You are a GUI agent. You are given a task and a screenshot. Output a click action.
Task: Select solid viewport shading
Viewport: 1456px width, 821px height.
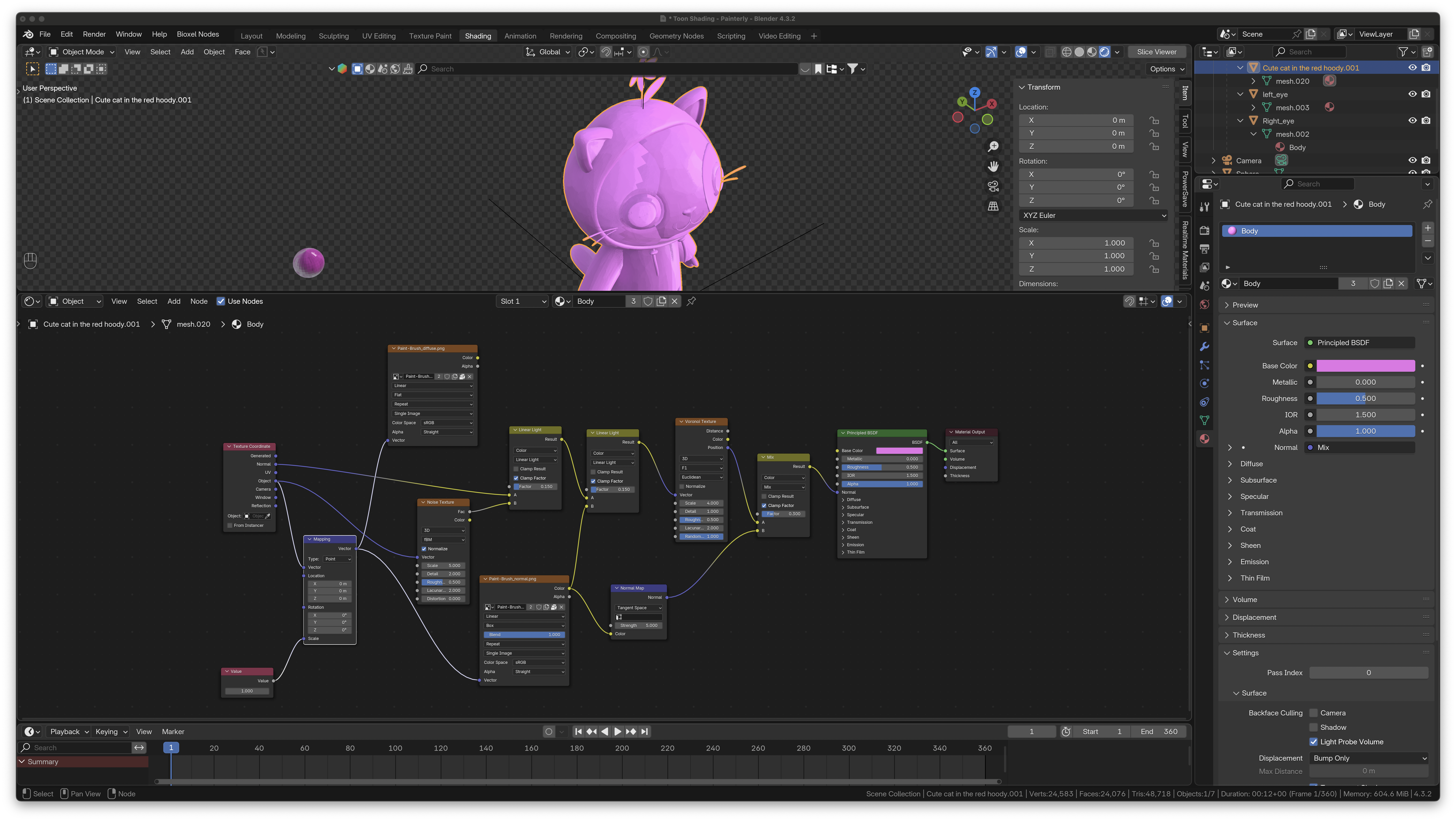point(1079,52)
